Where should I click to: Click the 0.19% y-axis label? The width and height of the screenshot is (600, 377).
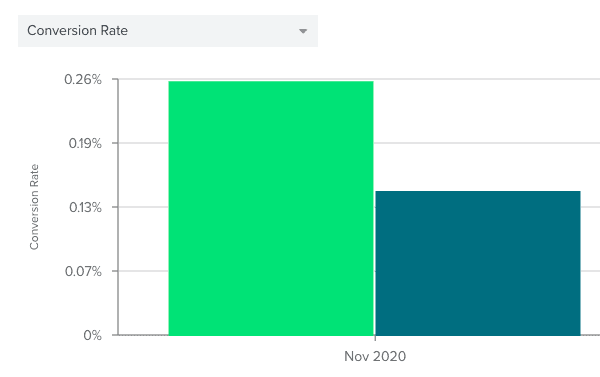click(x=85, y=143)
